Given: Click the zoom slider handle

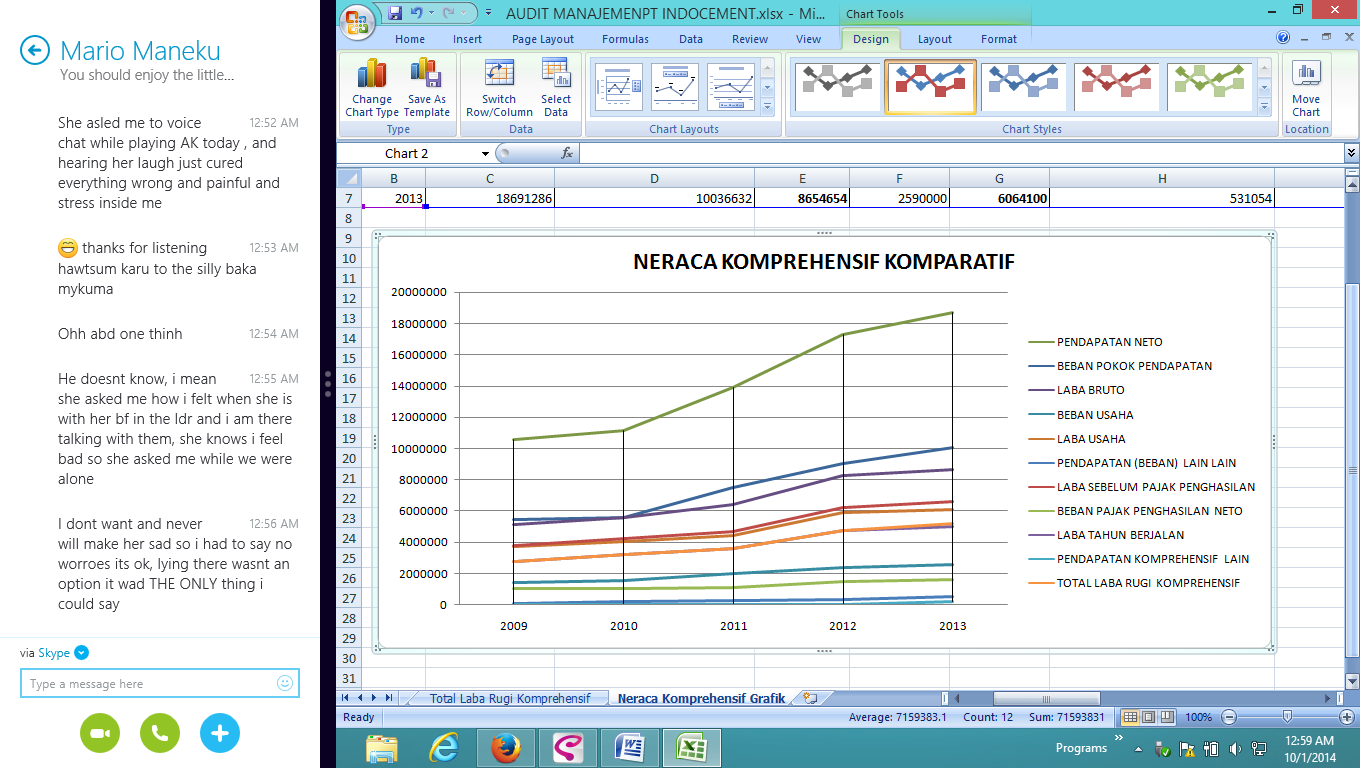Looking at the screenshot, I should [x=1287, y=717].
